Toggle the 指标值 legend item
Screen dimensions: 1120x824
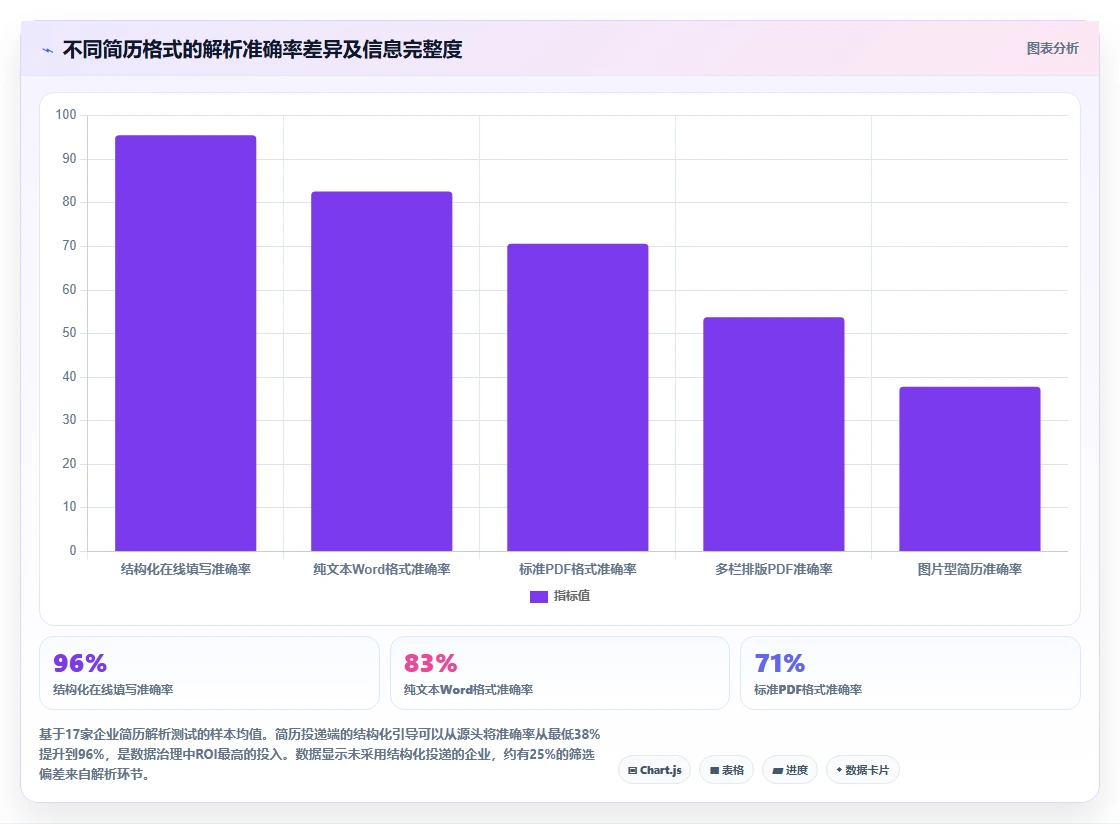pos(560,596)
